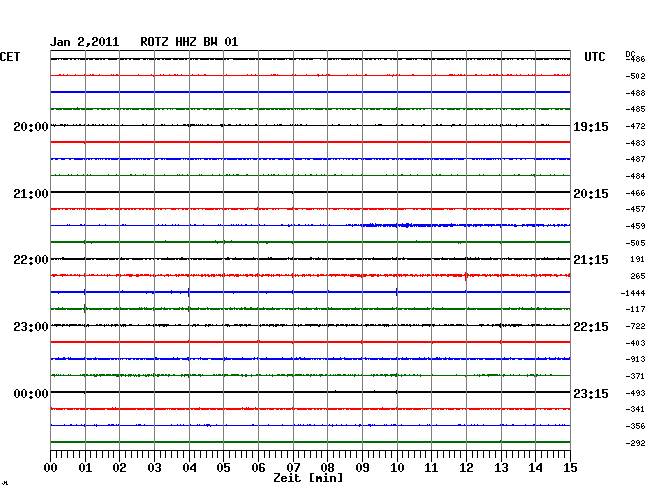Click the DC offset value "-502"
This screenshot has width=650, height=494.
coord(635,76)
